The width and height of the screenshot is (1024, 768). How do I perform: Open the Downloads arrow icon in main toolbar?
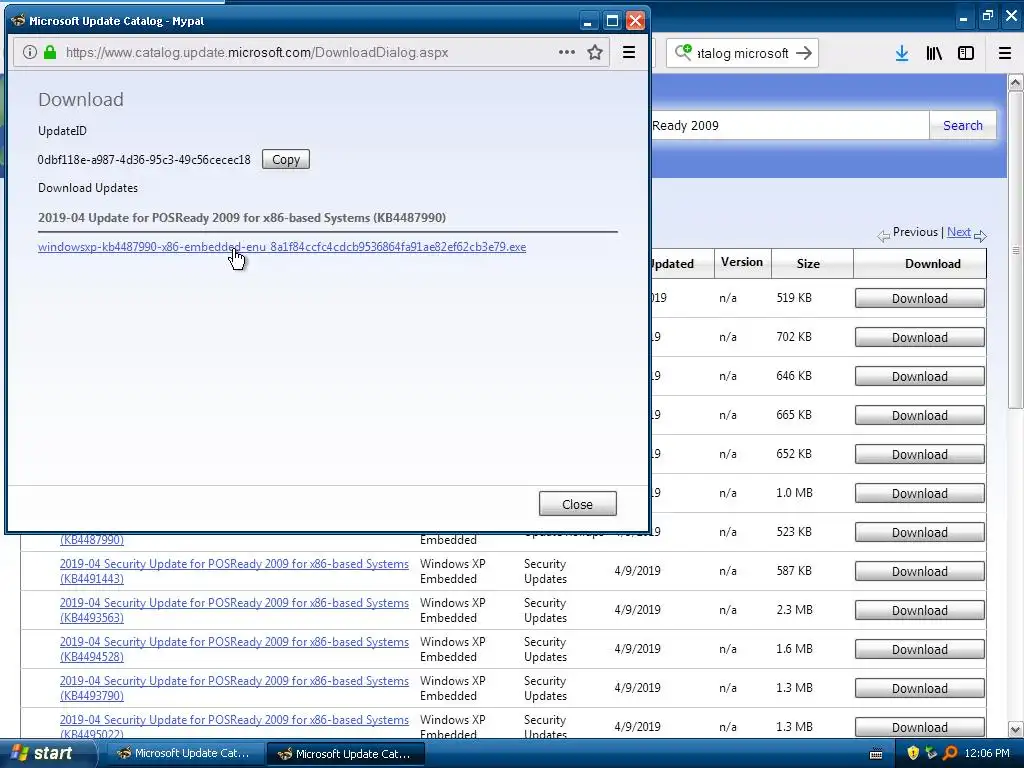902,53
